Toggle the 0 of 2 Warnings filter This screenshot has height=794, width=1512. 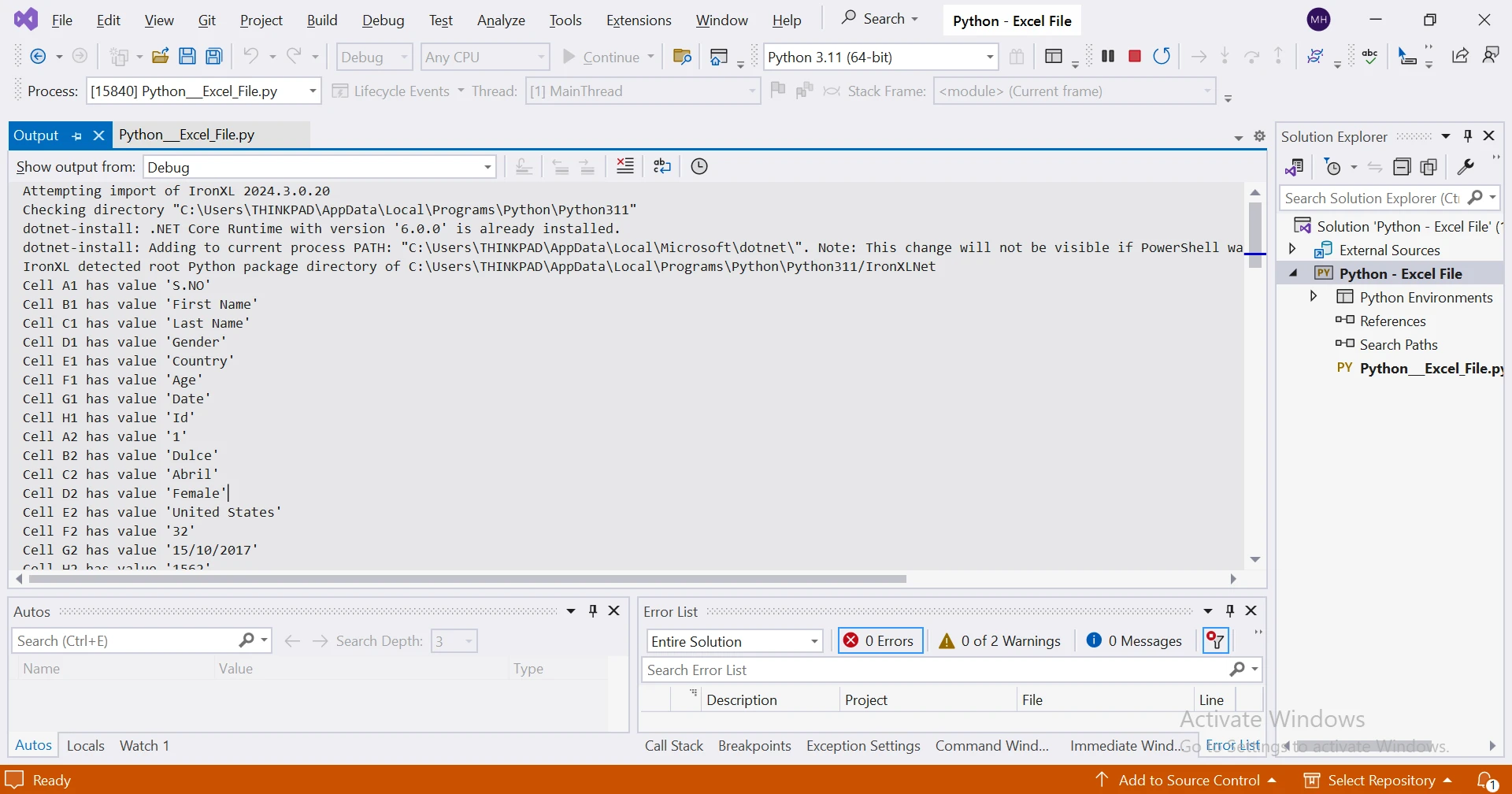click(1000, 641)
